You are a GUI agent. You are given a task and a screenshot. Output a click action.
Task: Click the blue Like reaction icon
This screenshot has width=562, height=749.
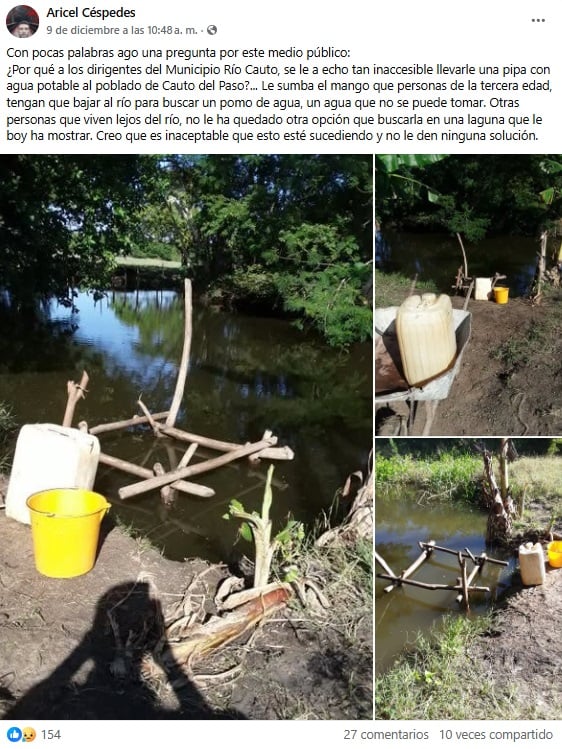pyautogui.click(x=13, y=734)
